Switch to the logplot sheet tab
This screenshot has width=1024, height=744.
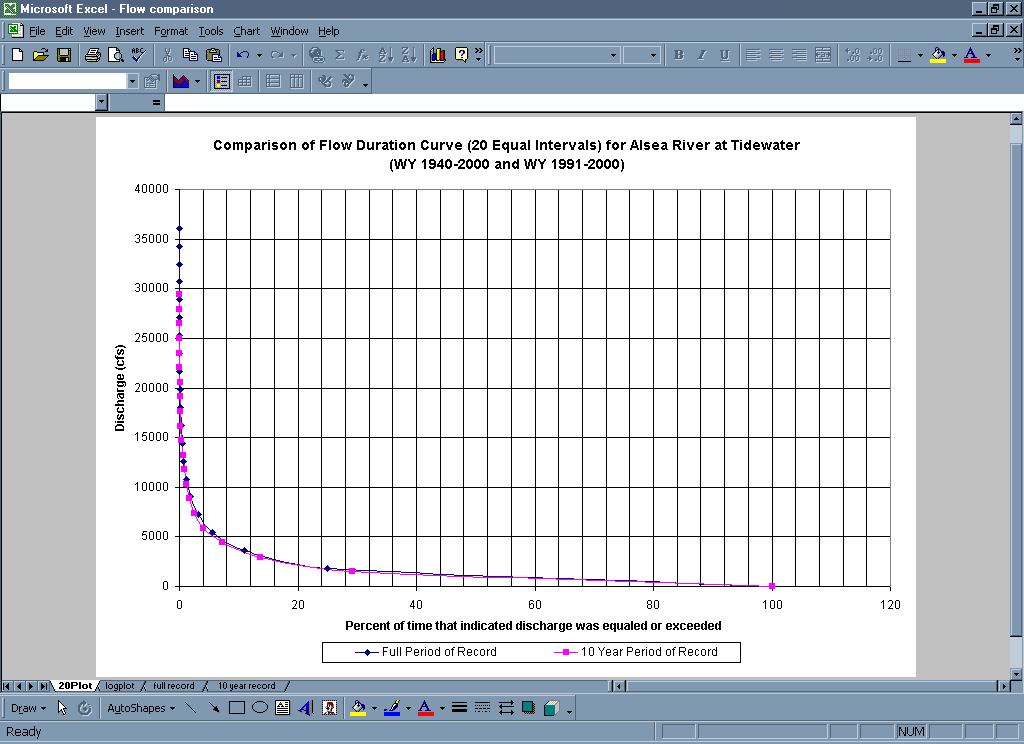click(x=119, y=686)
